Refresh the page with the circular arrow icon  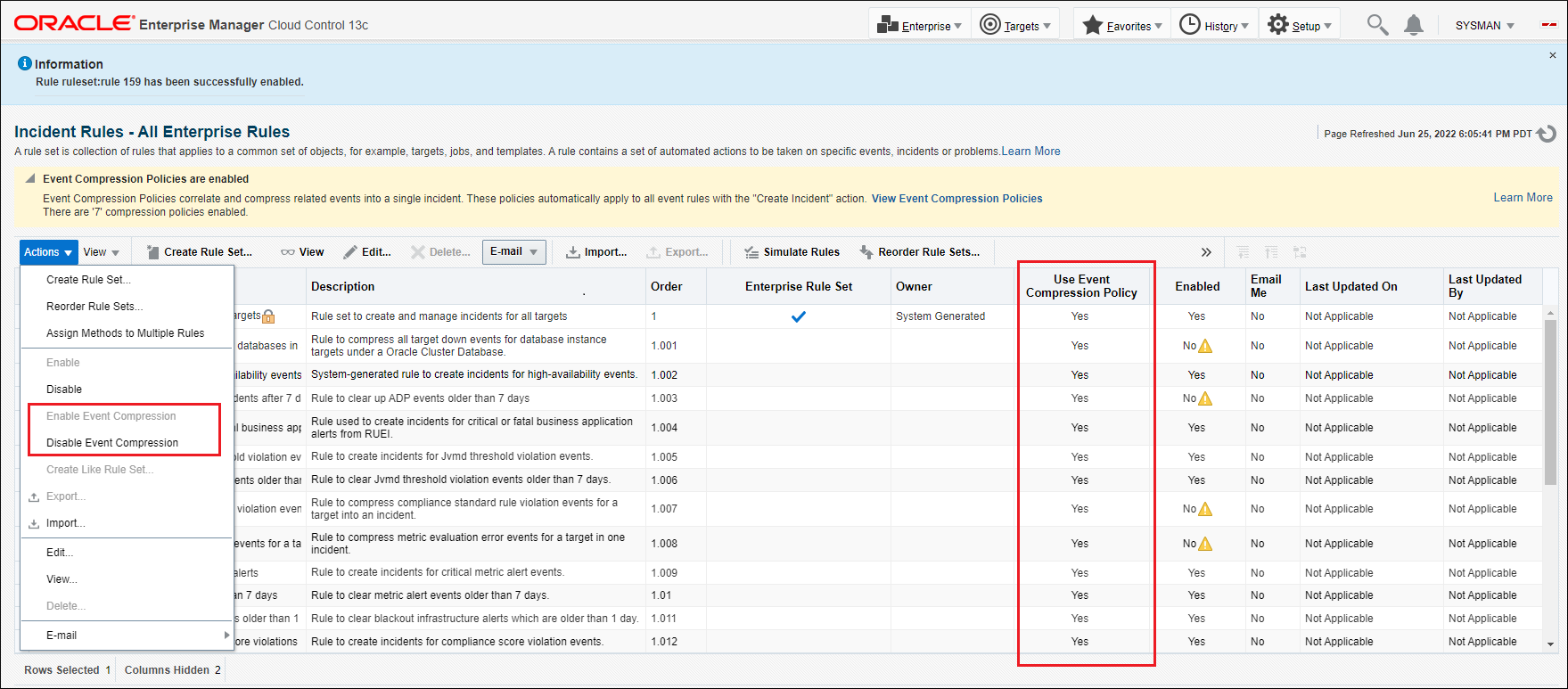(1547, 134)
